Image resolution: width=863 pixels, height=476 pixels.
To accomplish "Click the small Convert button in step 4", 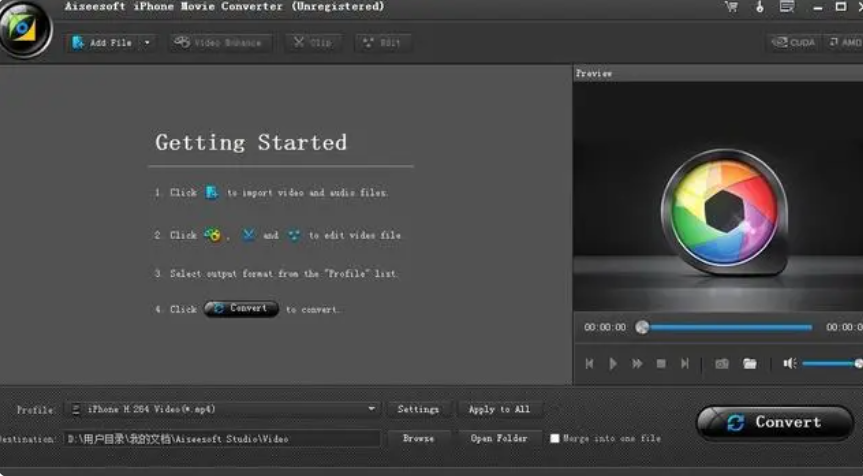I will 241,309.
